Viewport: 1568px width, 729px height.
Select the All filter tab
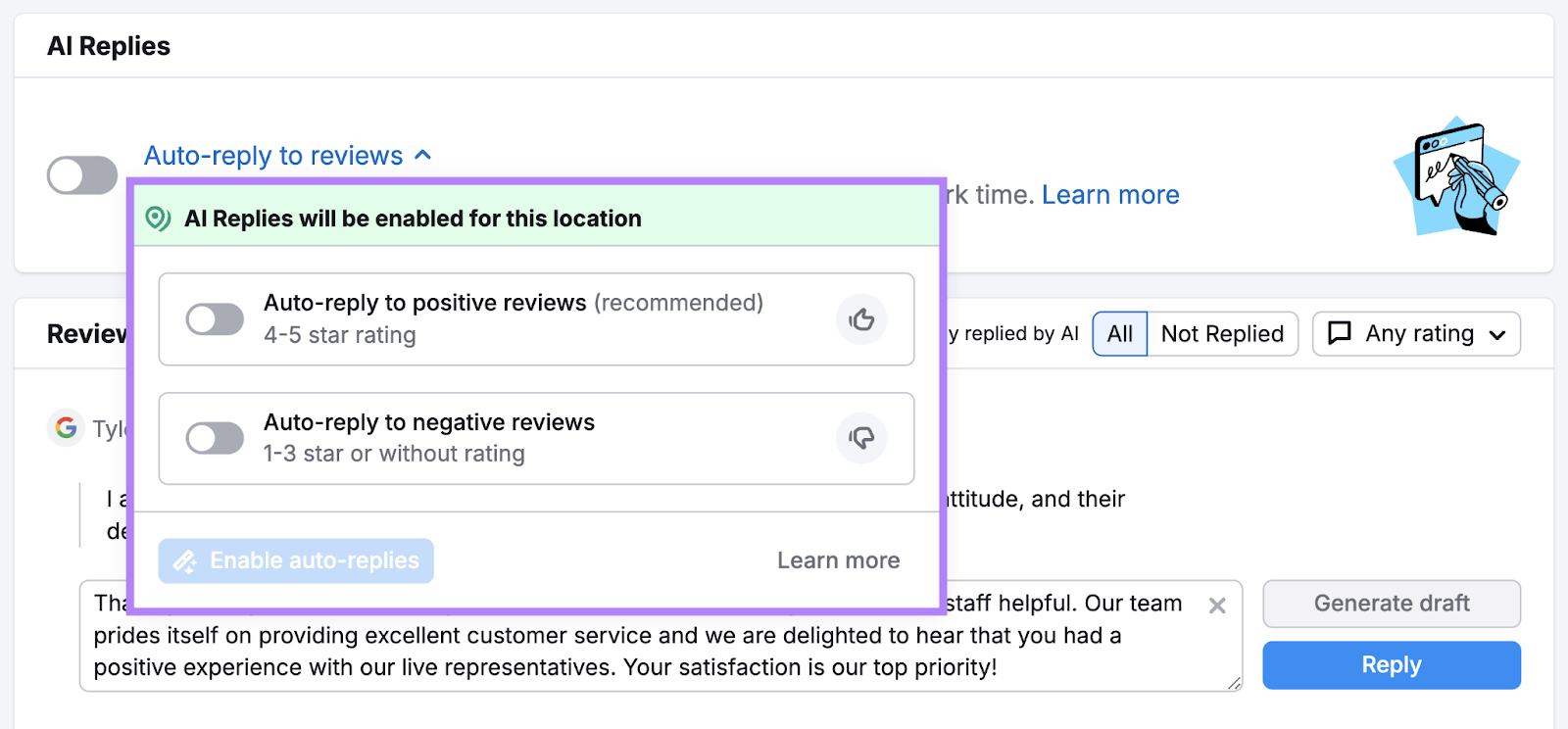[1119, 334]
